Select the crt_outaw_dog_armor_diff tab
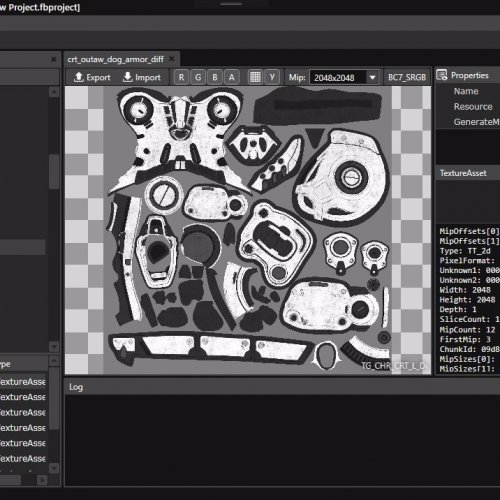The width and height of the screenshot is (500, 500). [115, 59]
